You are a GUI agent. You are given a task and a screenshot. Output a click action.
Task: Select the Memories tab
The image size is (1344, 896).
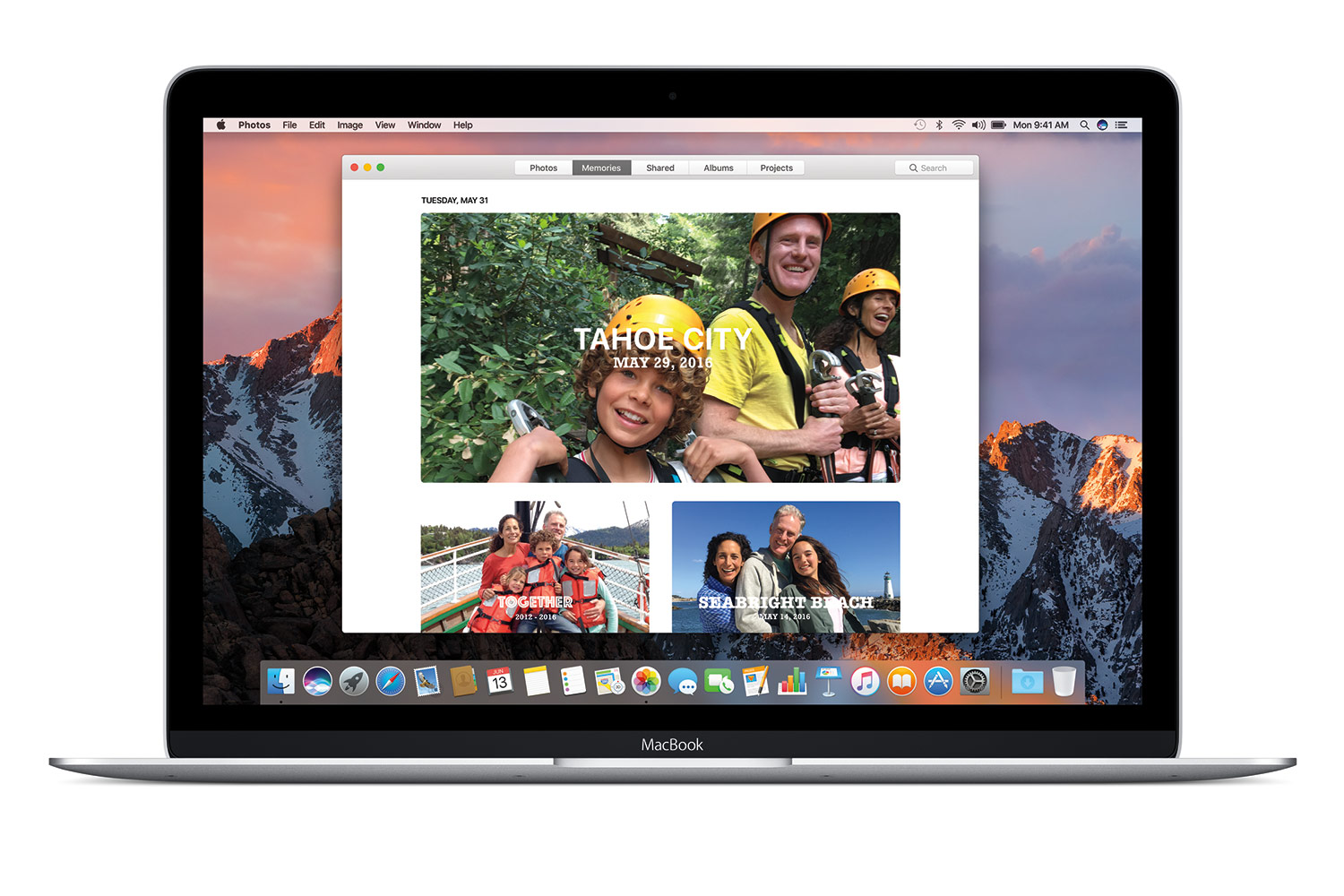[601, 168]
